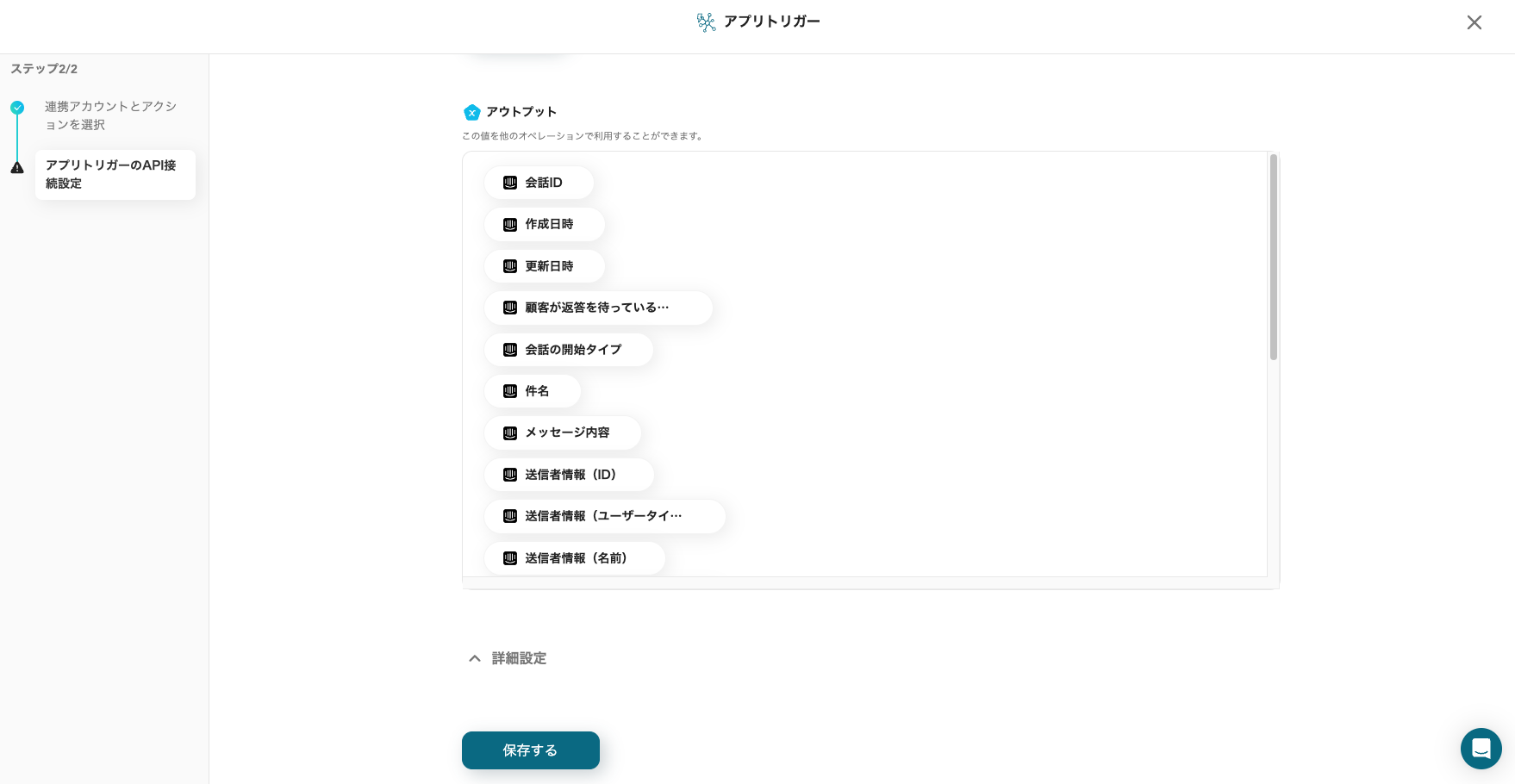Viewport: 1515px width, 784px height.
Task: Open the support chat widget
Action: (1481, 748)
